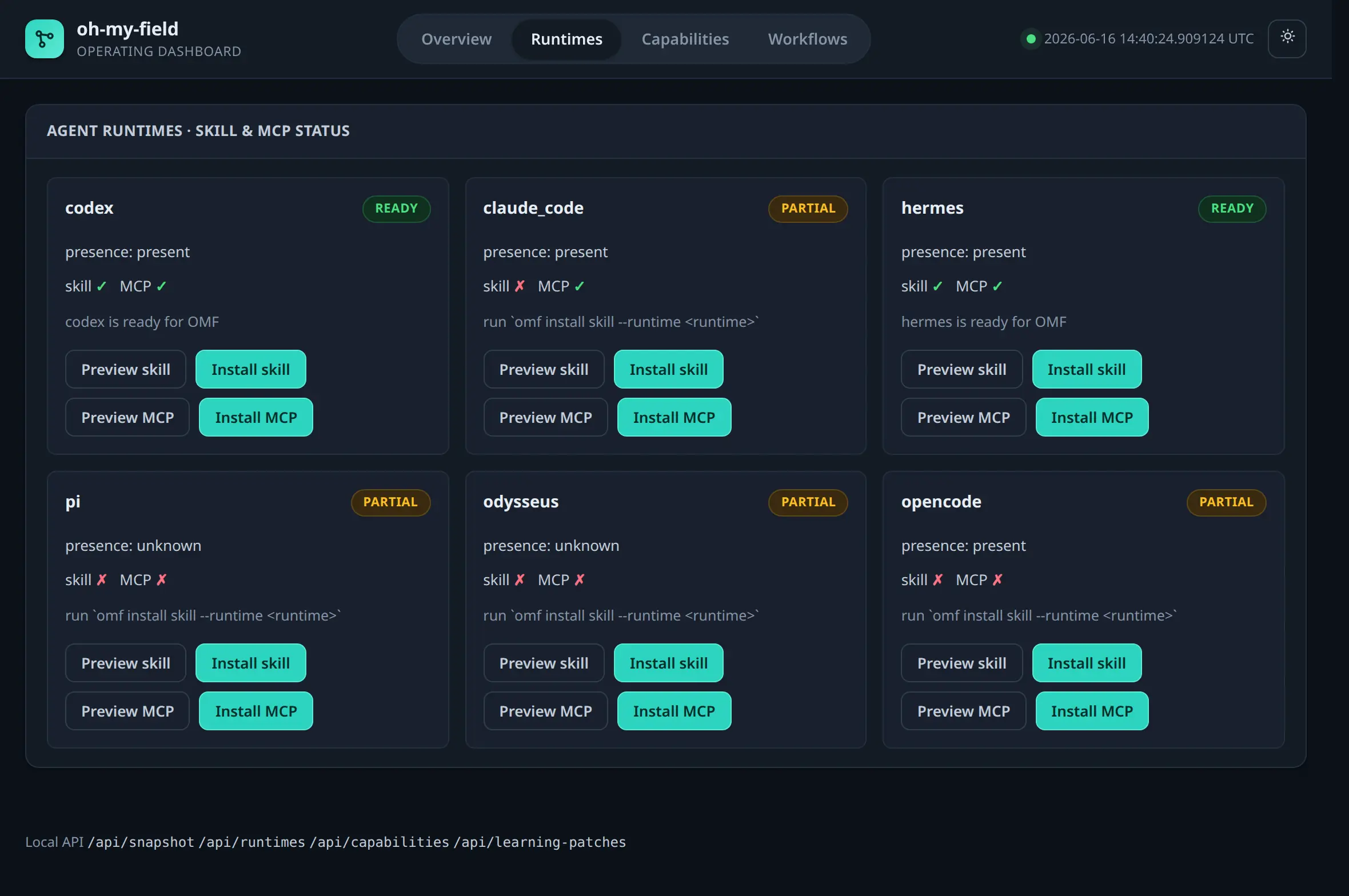
Task: Click the oh-my-field logo icon
Action: point(45,39)
